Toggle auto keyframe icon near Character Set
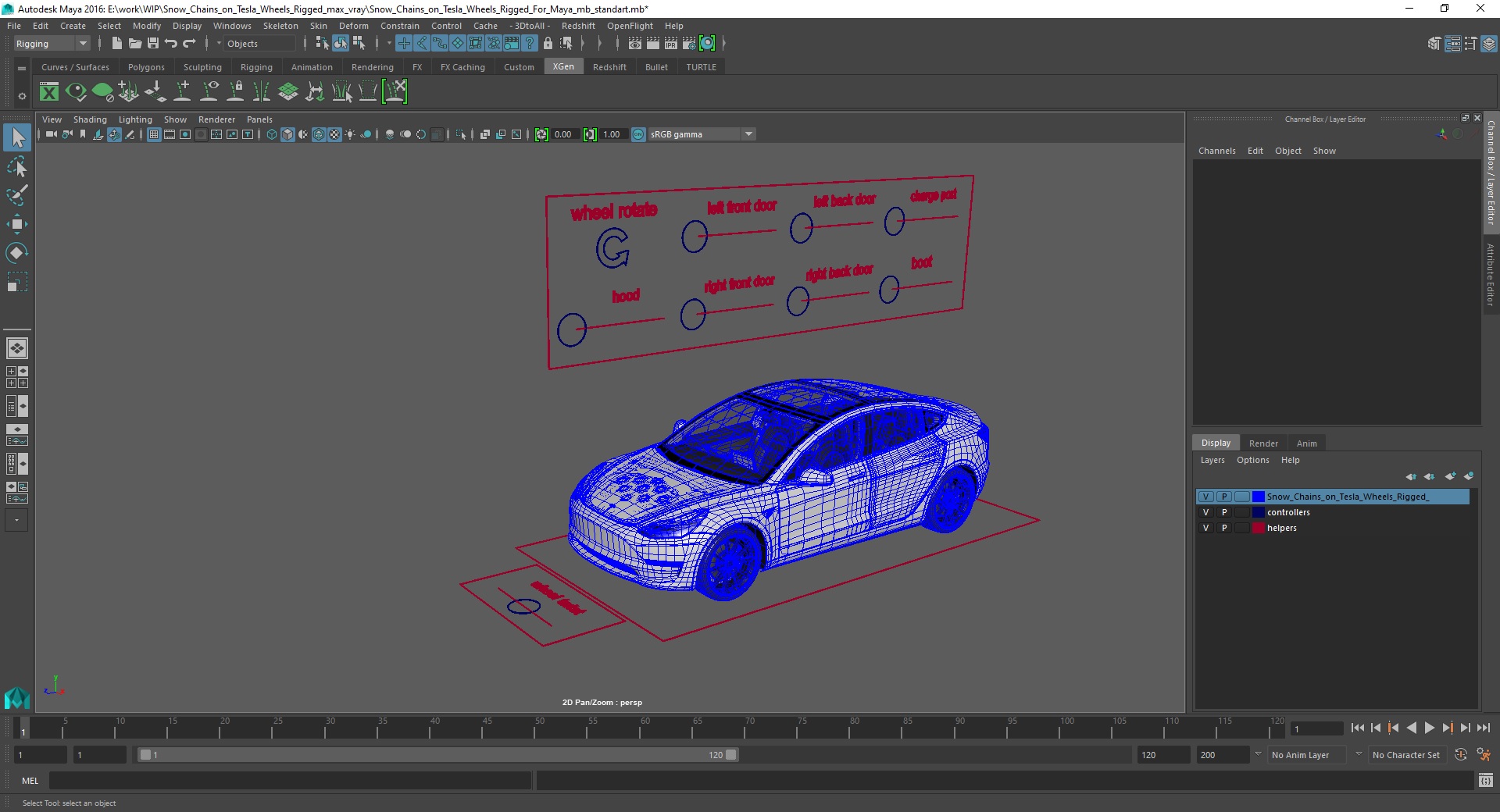1500x812 pixels. 1460,755
